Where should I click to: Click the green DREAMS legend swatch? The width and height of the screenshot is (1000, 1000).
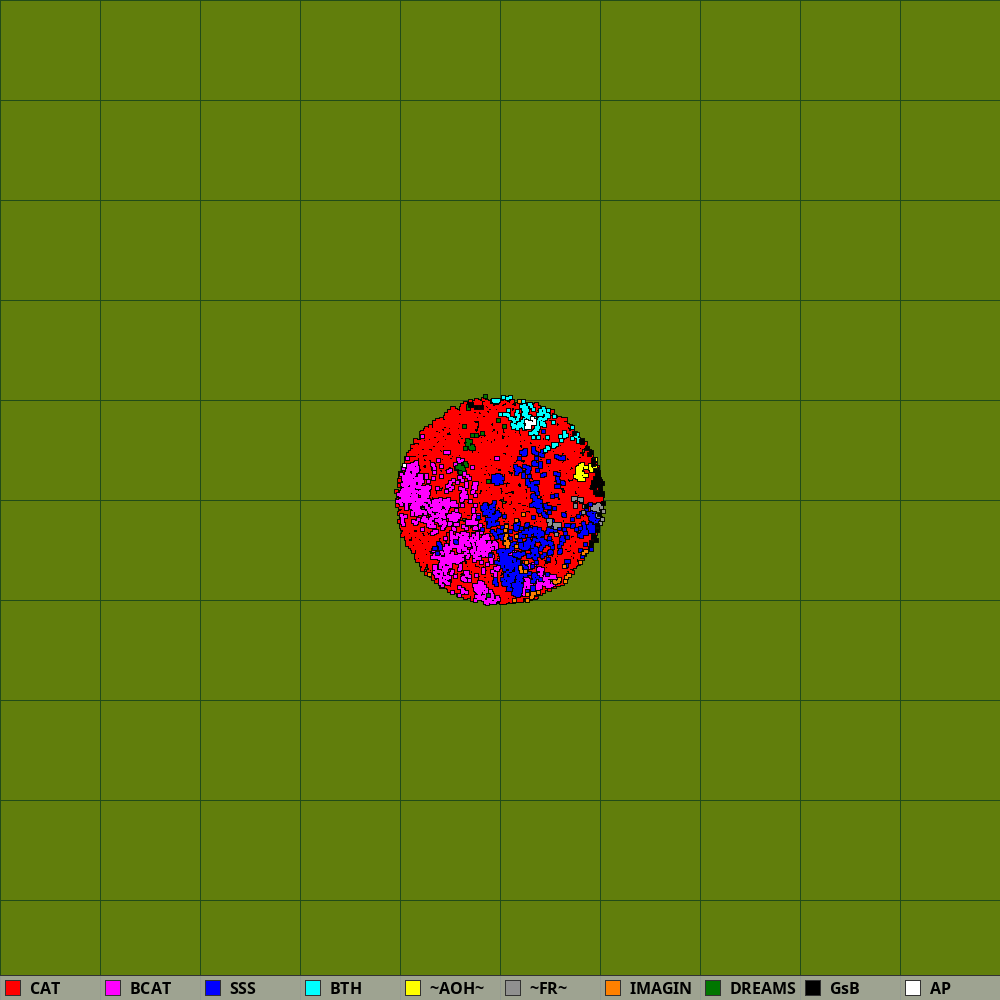tap(713, 988)
